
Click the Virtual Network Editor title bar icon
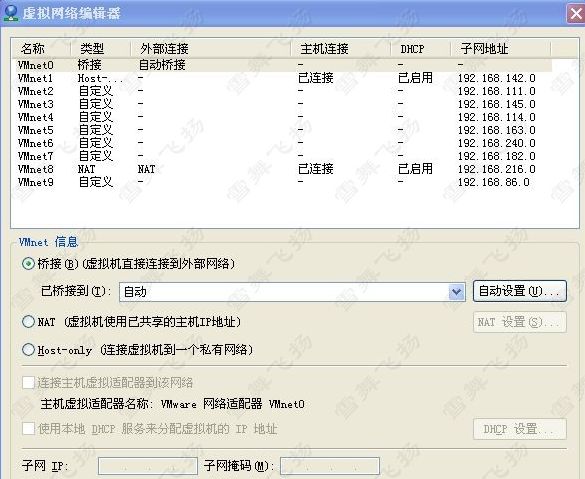tap(10, 13)
